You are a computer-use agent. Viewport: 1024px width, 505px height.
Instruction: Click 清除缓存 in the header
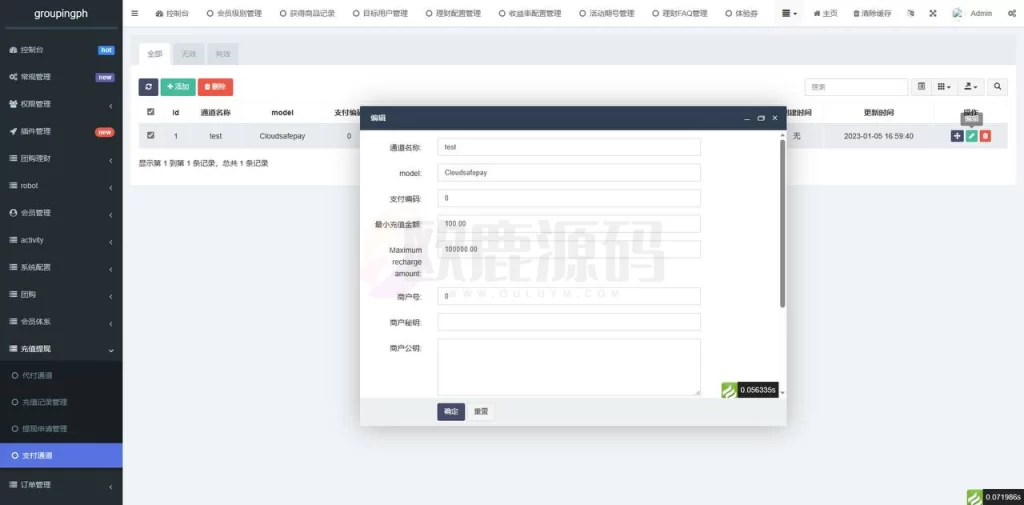click(x=874, y=13)
